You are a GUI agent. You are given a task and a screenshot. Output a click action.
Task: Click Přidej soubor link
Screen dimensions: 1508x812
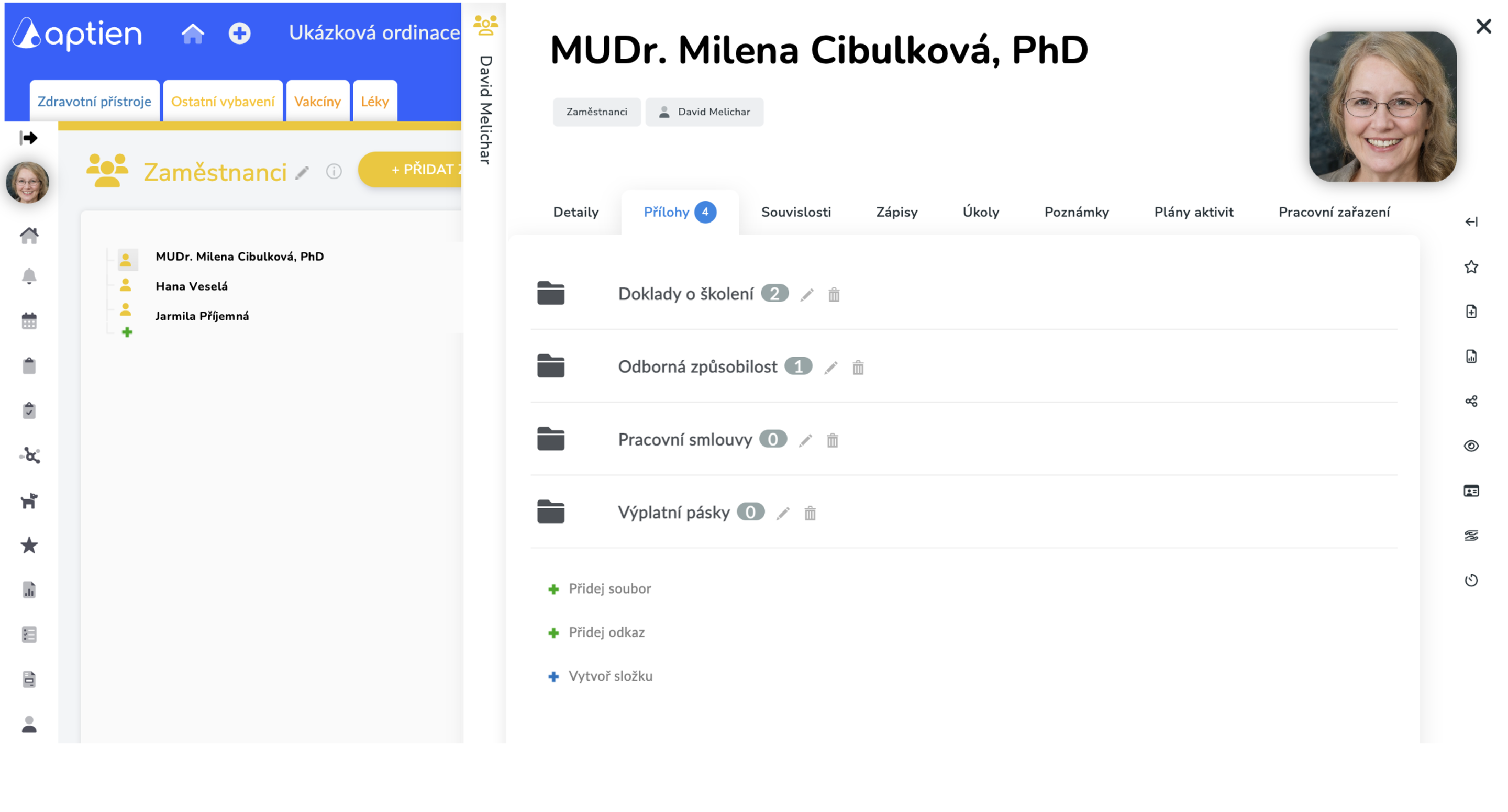pos(609,588)
